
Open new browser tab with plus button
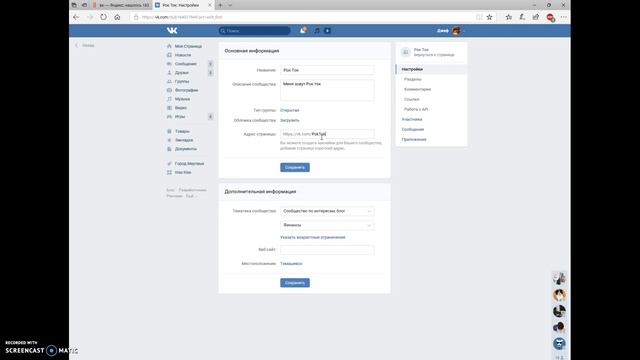(x=220, y=5)
